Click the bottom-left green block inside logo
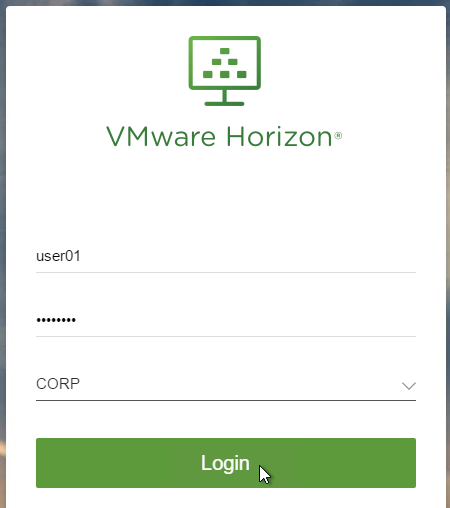The width and height of the screenshot is (450, 508). tap(208, 74)
